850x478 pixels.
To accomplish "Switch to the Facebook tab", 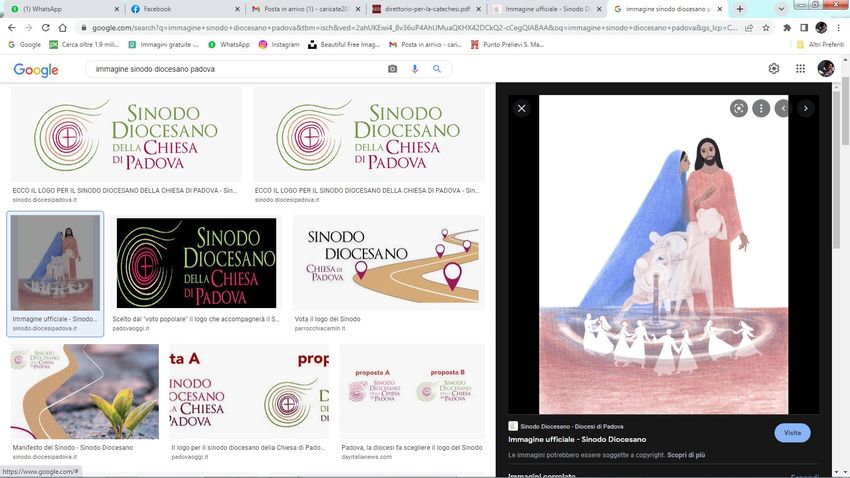I will 184,9.
